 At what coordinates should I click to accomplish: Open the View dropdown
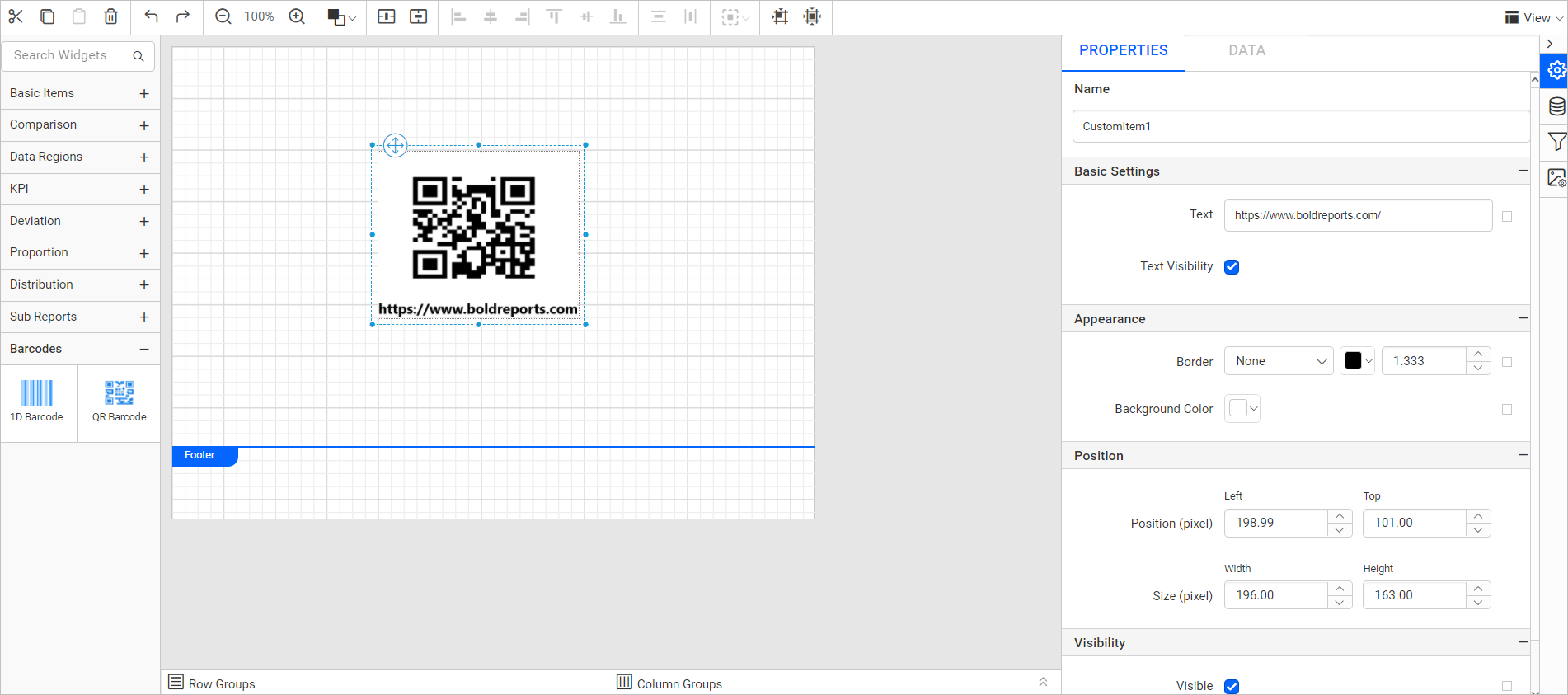[x=1533, y=17]
